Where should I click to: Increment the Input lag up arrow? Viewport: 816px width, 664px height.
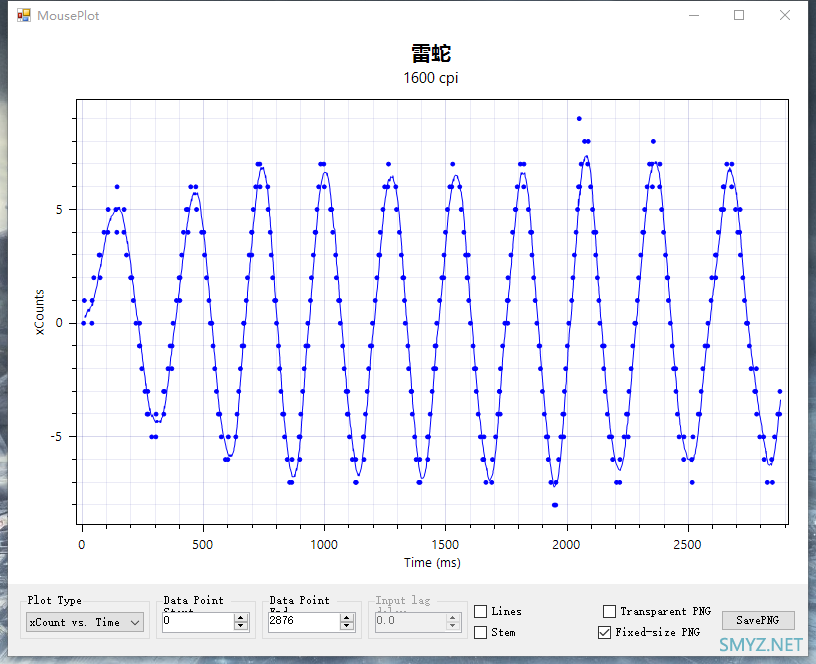[453, 618]
